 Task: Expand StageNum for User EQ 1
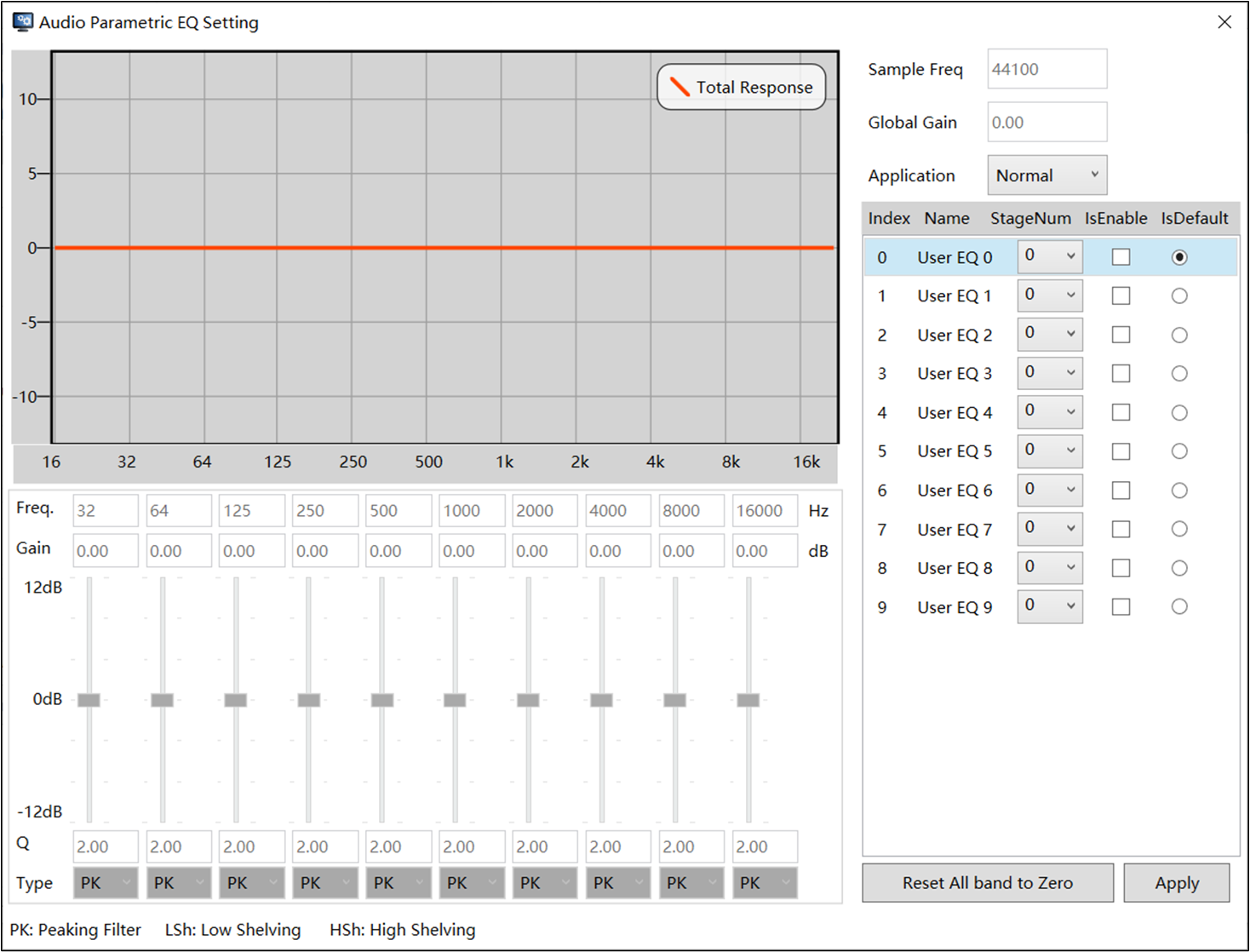click(x=1050, y=295)
